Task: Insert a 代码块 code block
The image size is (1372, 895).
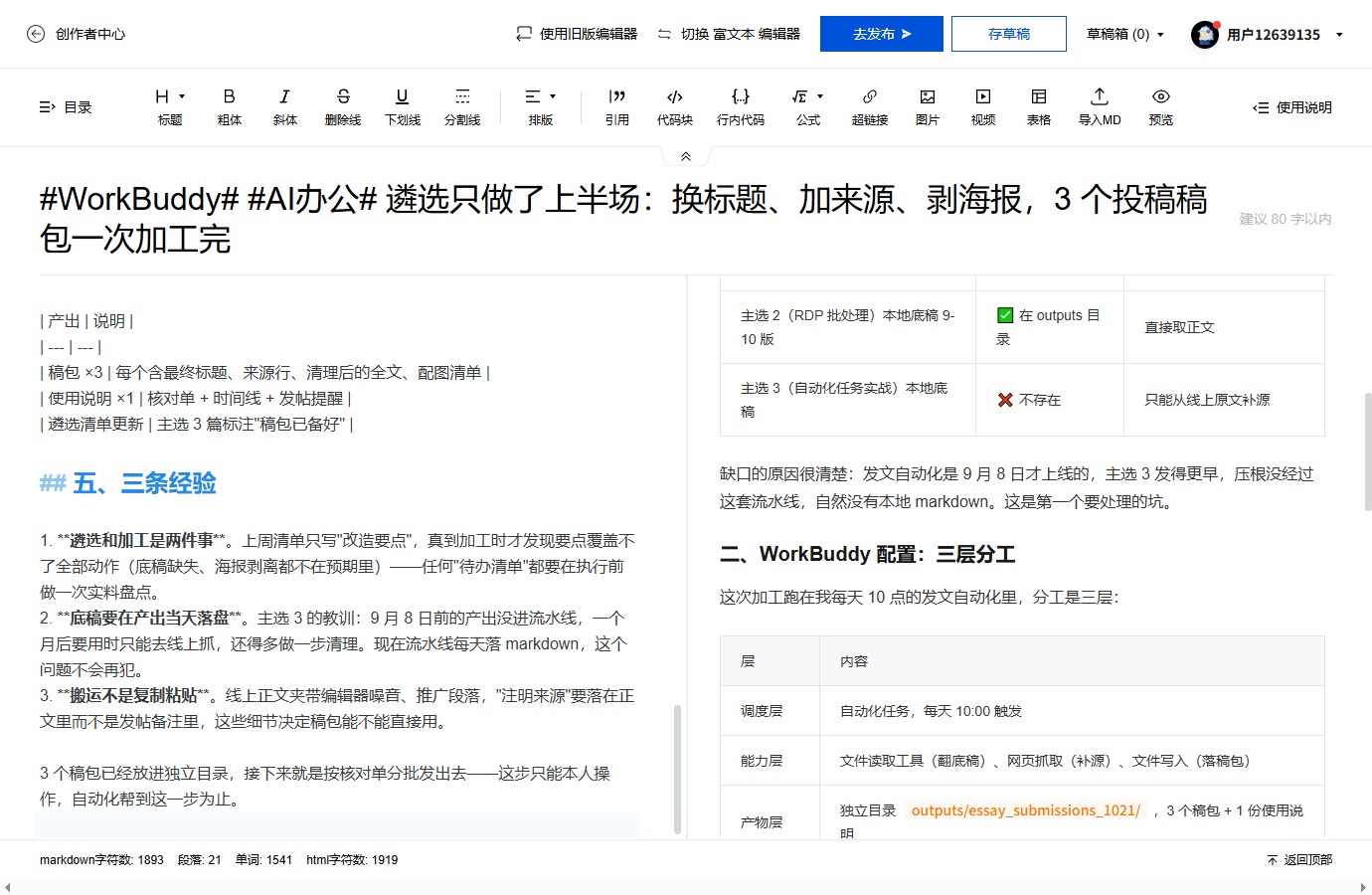Action: click(675, 107)
